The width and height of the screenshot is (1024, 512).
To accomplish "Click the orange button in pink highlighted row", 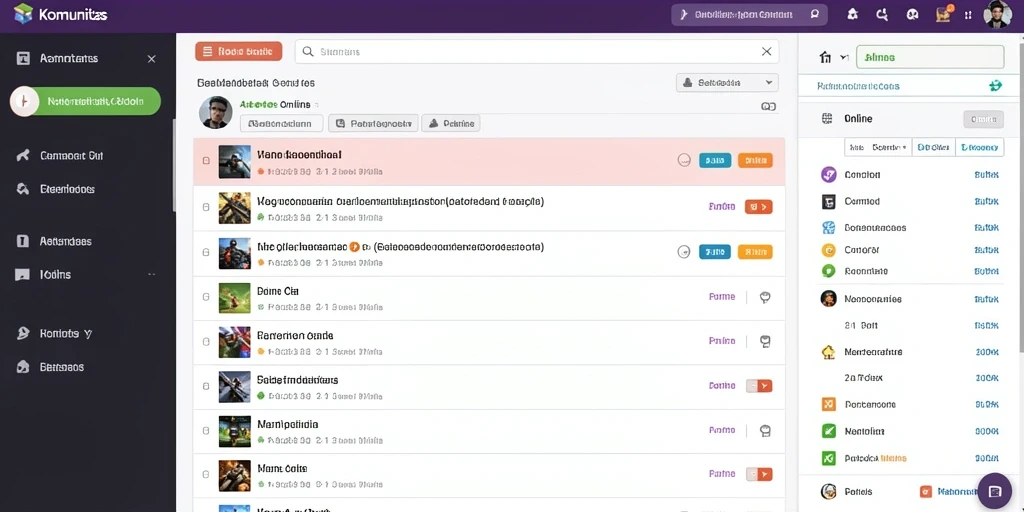I will [755, 160].
